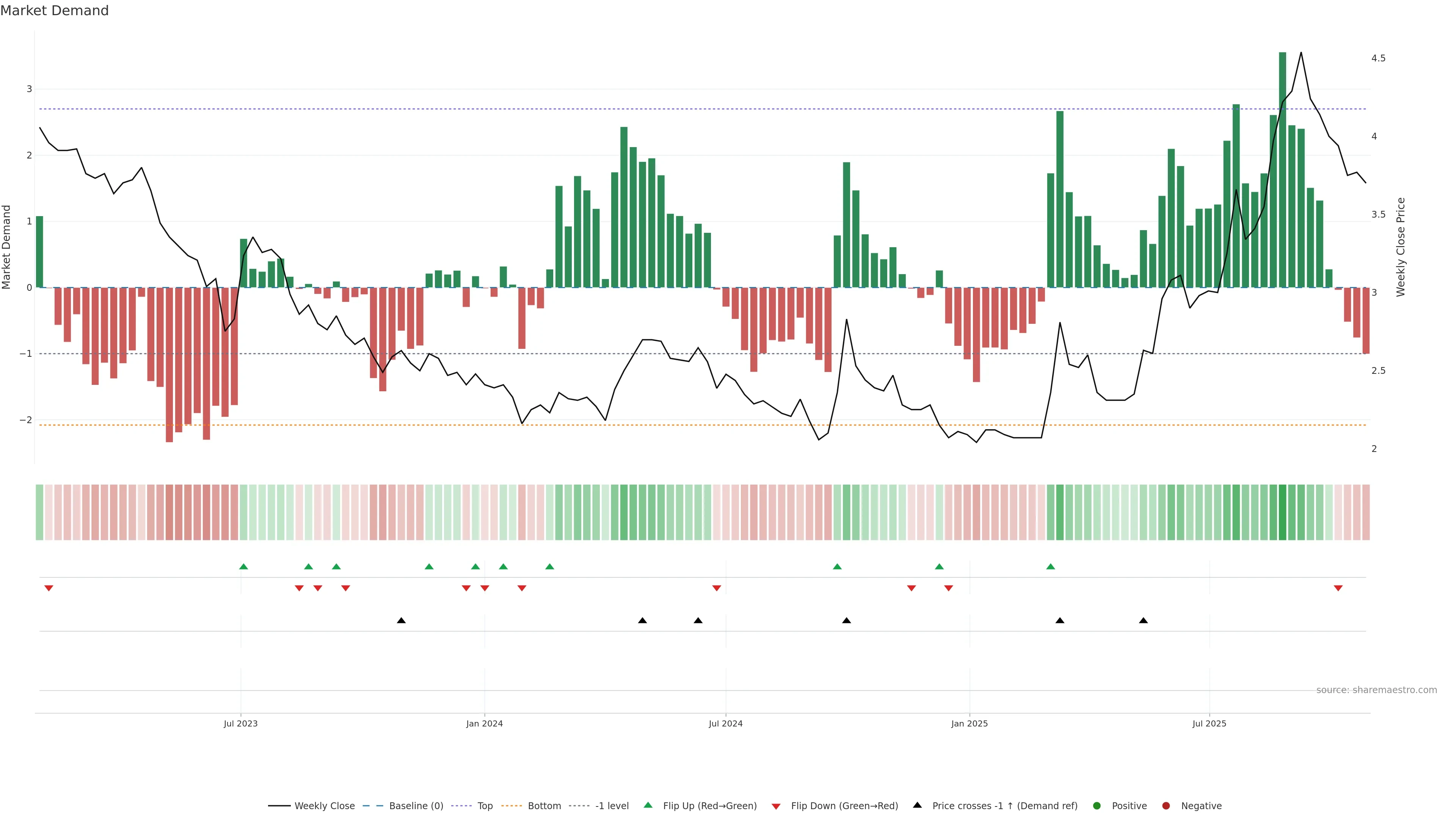Click black Price crosses -1 triangle in legend
This screenshot has width=1456, height=819.
917,805
